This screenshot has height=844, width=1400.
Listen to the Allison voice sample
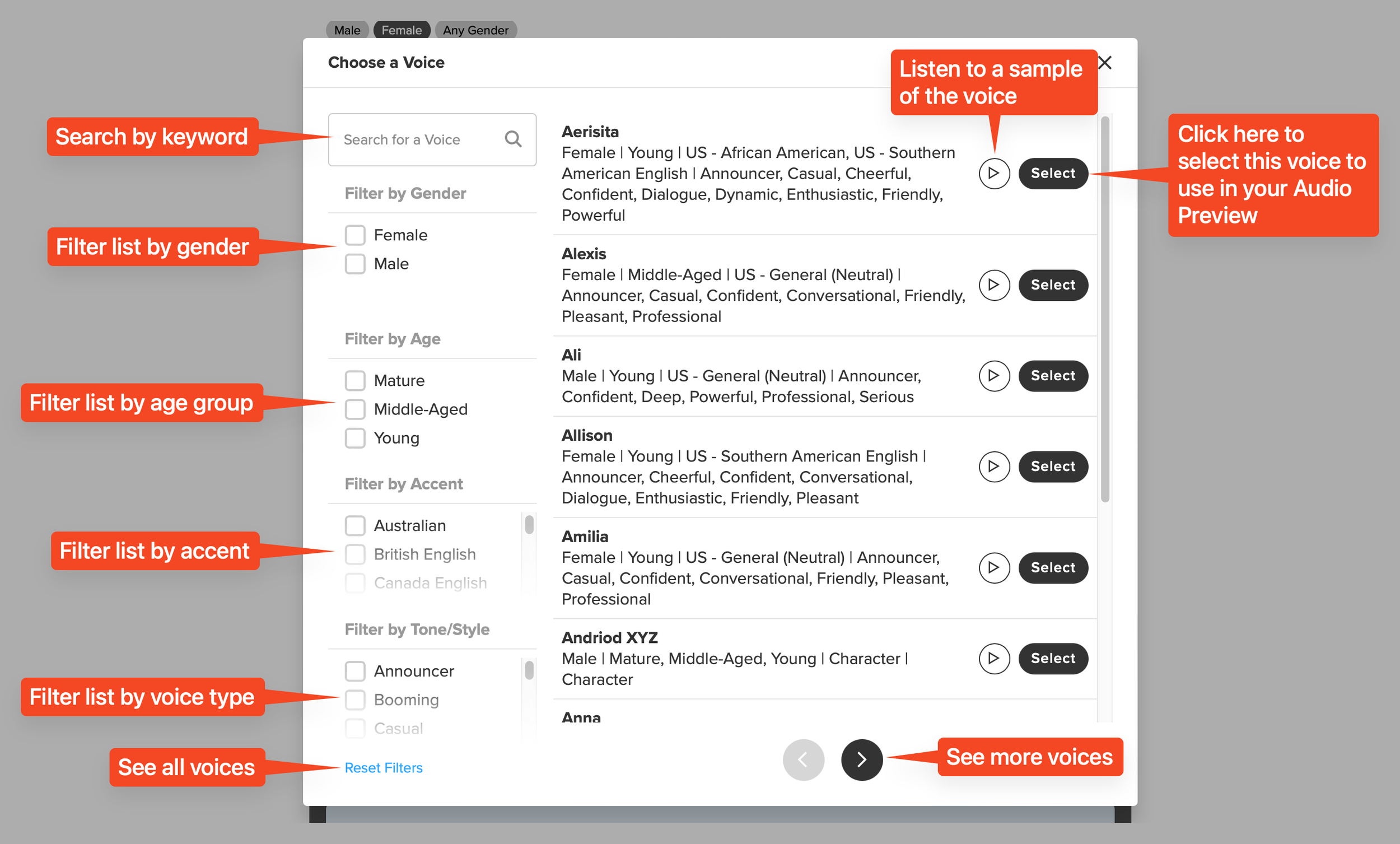point(994,467)
